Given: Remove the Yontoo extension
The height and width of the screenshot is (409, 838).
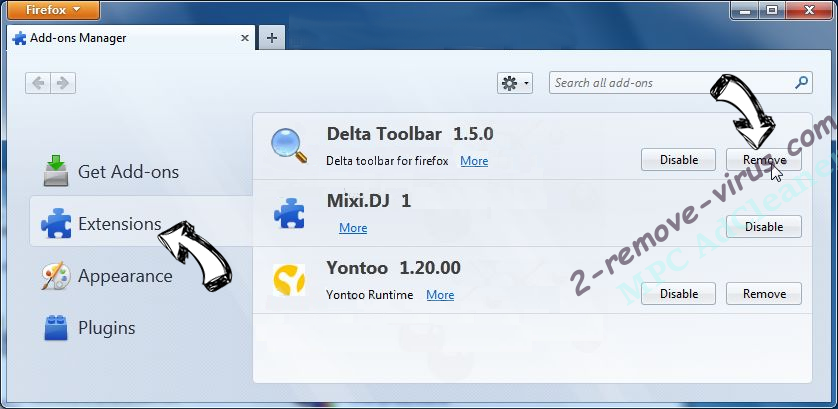Looking at the screenshot, I should (x=764, y=294).
